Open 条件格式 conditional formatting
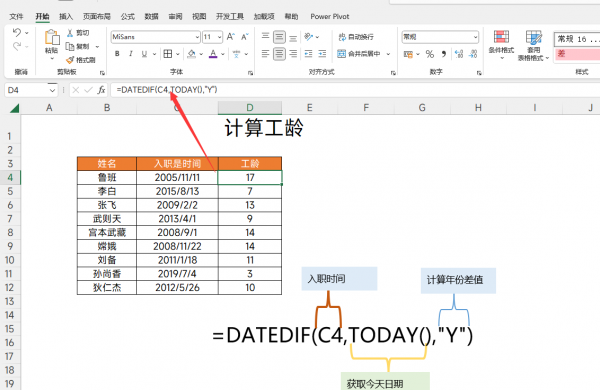The width and height of the screenshot is (600, 390). pyautogui.click(x=501, y=45)
